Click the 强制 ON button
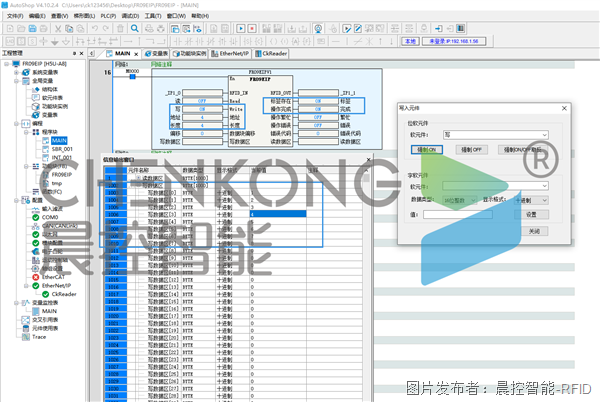The image size is (600, 402). [x=429, y=149]
